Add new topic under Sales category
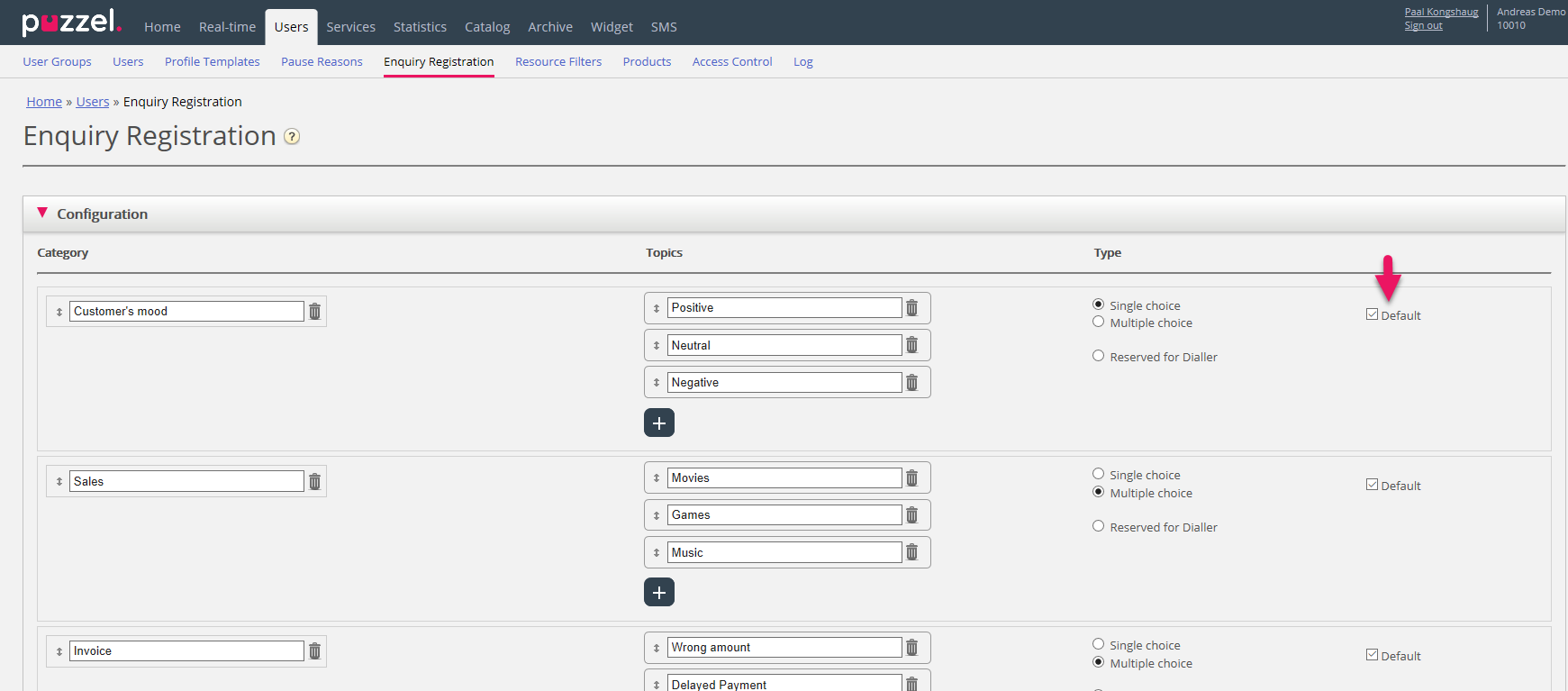Viewport: 1568px width, 691px height. (x=658, y=592)
